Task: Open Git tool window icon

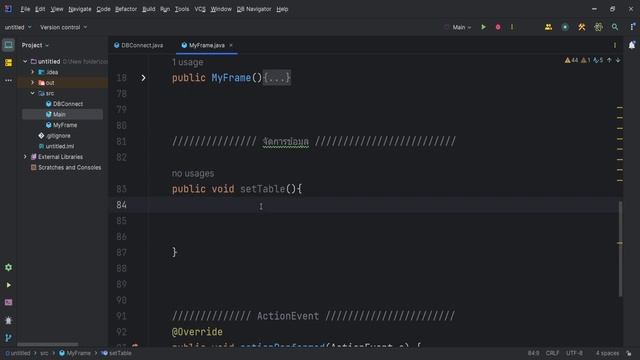Action: [x=8, y=338]
